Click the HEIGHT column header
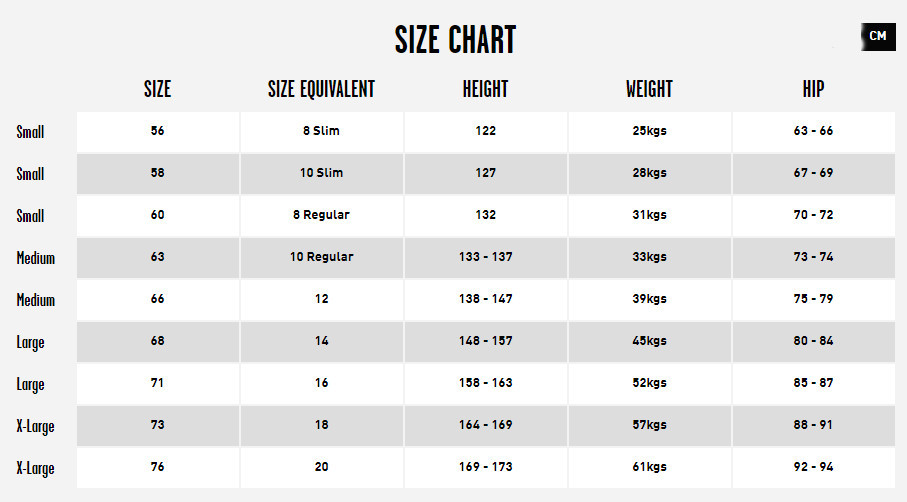907x502 pixels. [x=485, y=89]
